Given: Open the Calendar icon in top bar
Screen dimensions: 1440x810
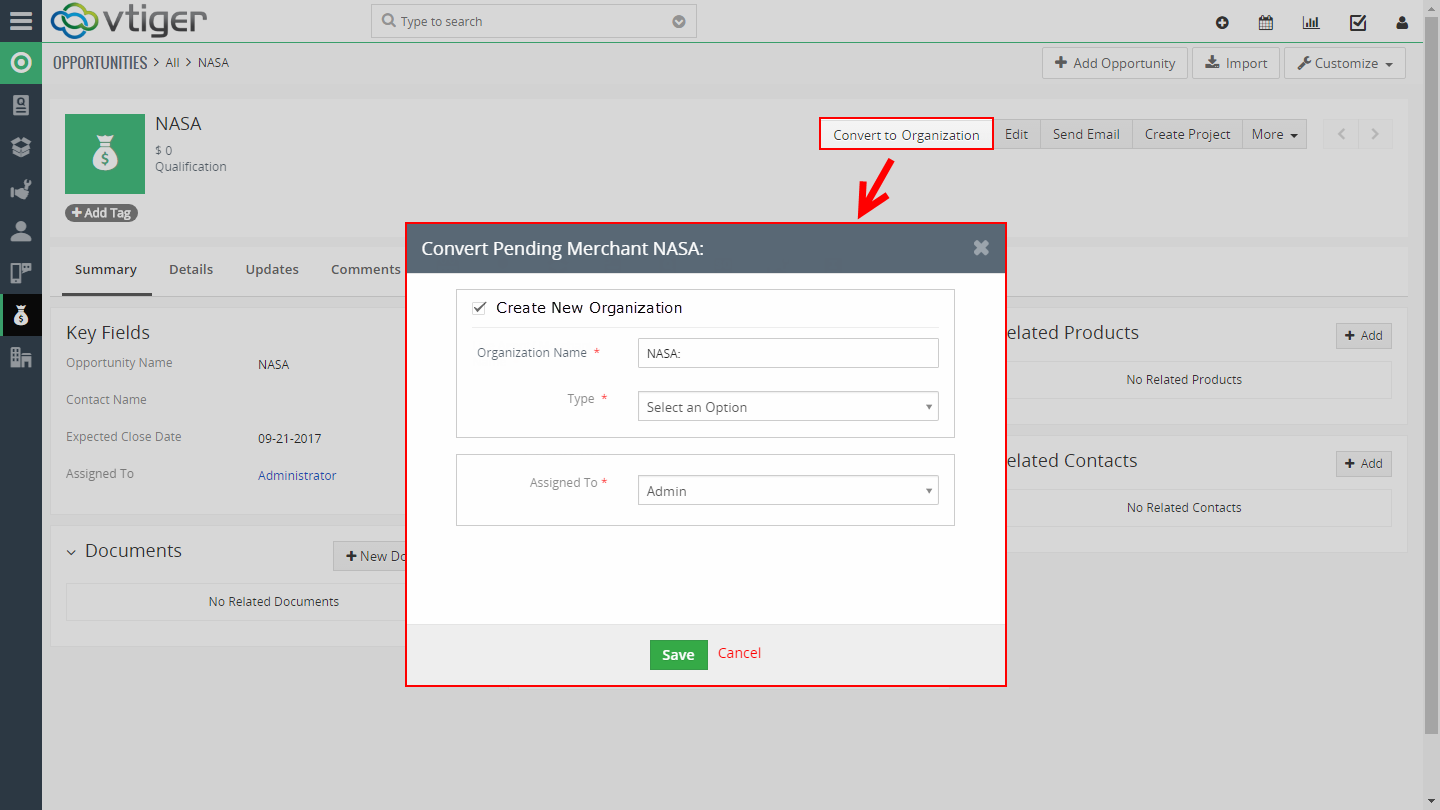Looking at the screenshot, I should click(x=1266, y=22).
